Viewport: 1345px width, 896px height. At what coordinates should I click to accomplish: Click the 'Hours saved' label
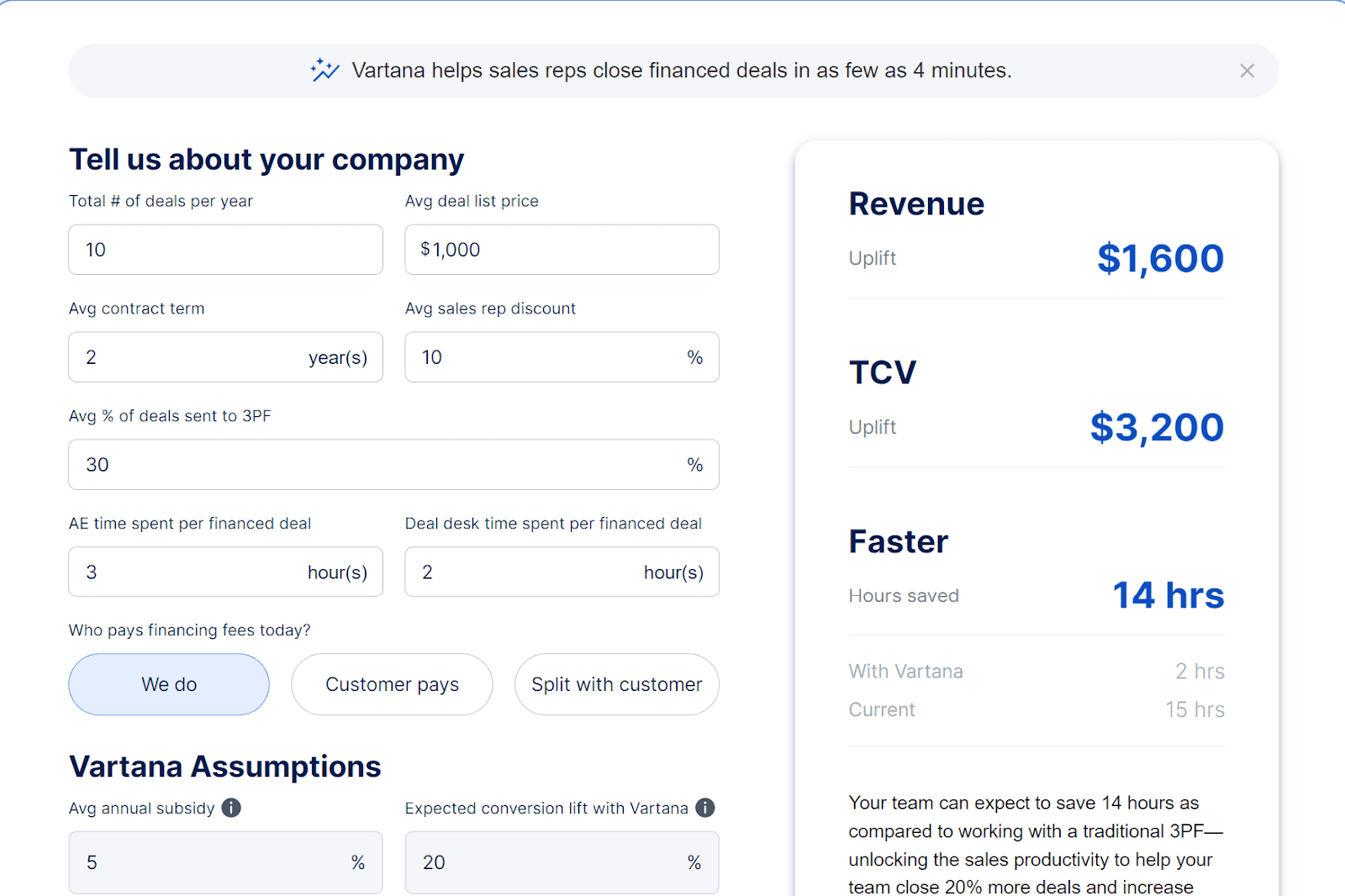[904, 596]
